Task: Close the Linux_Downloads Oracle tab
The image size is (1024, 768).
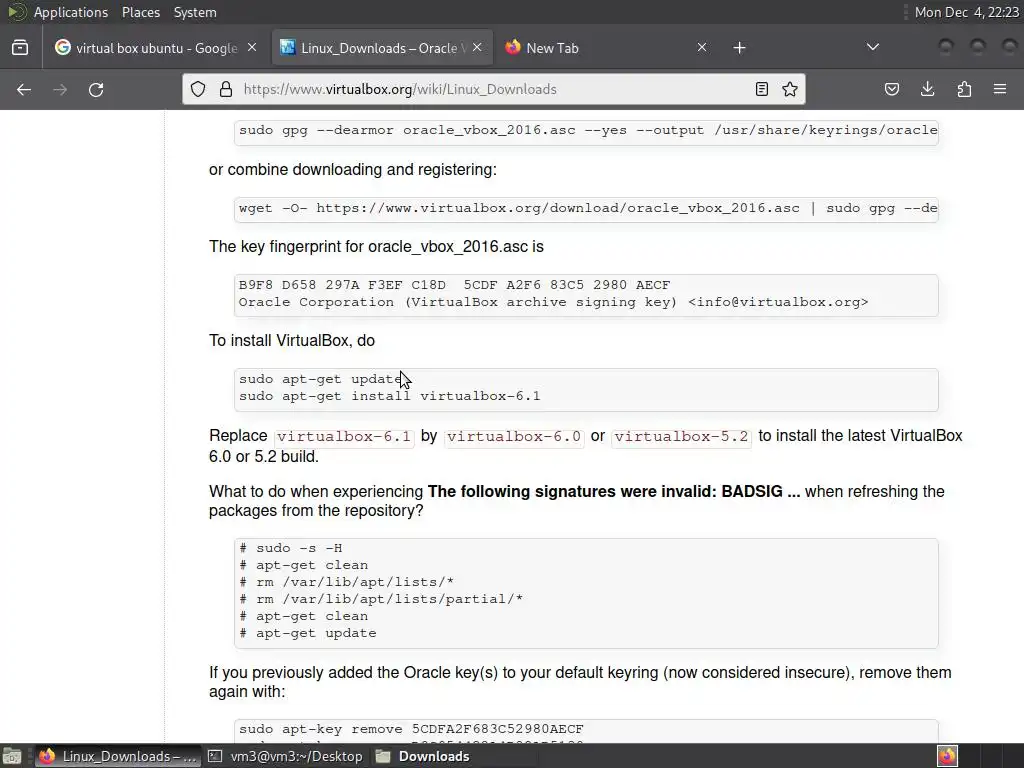Action: (x=477, y=48)
